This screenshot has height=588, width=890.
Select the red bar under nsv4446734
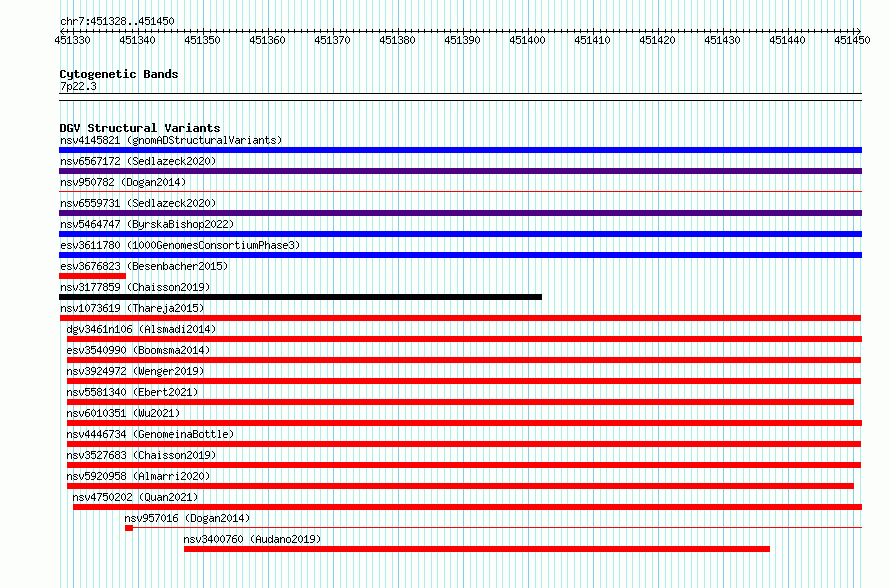point(464,444)
